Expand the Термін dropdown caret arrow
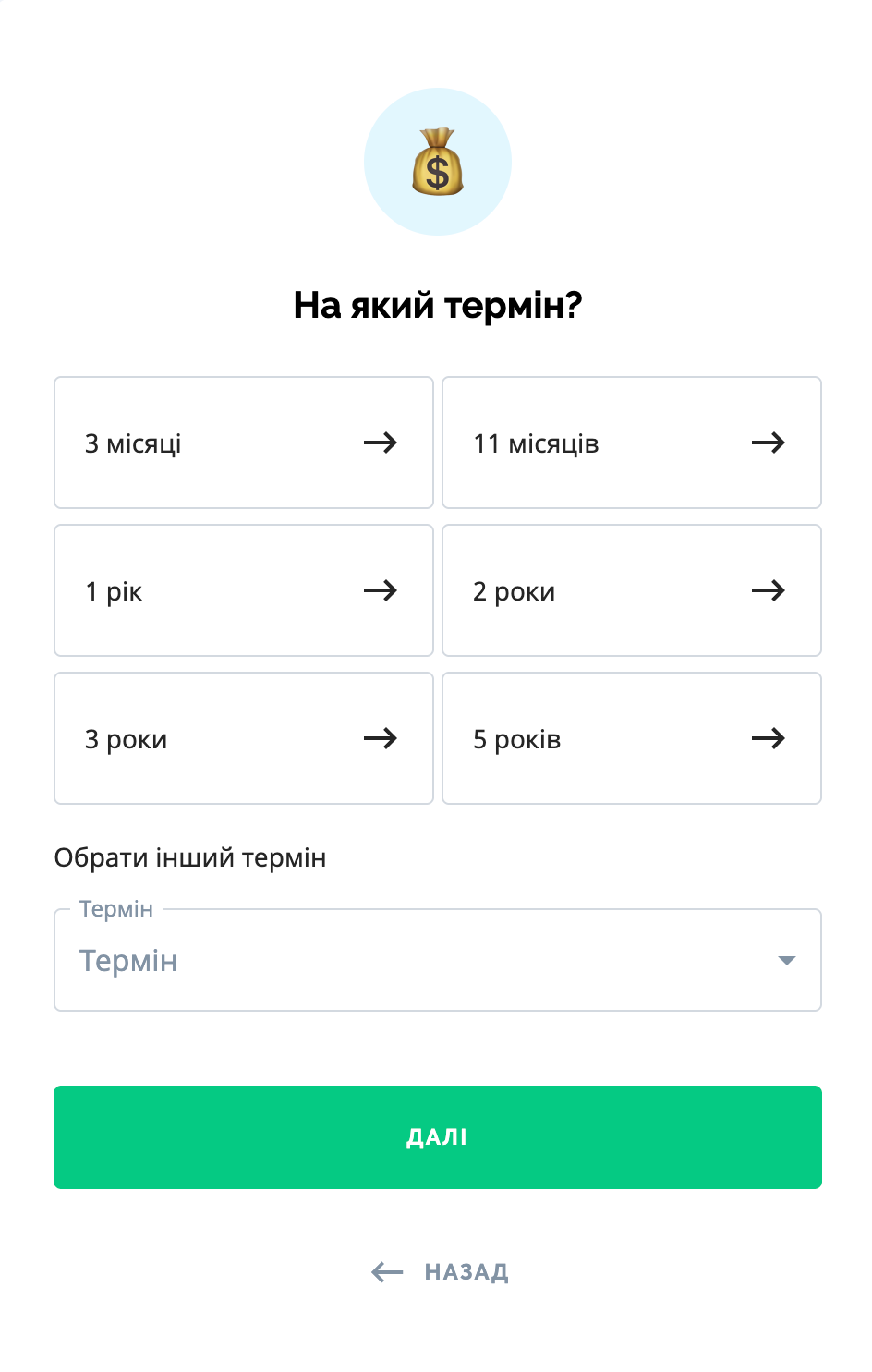872x1372 pixels. click(786, 961)
